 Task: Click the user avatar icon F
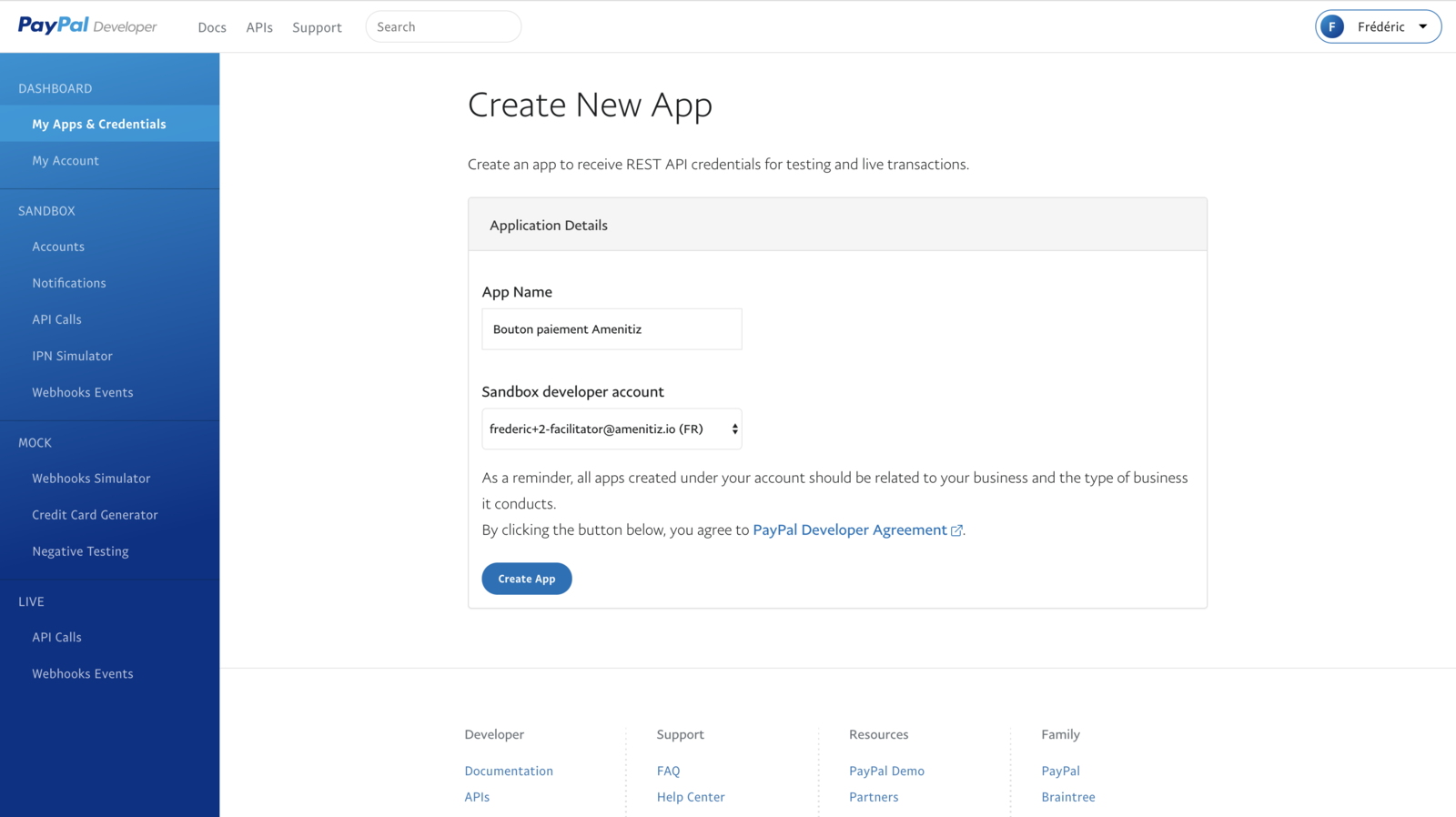(x=1332, y=26)
